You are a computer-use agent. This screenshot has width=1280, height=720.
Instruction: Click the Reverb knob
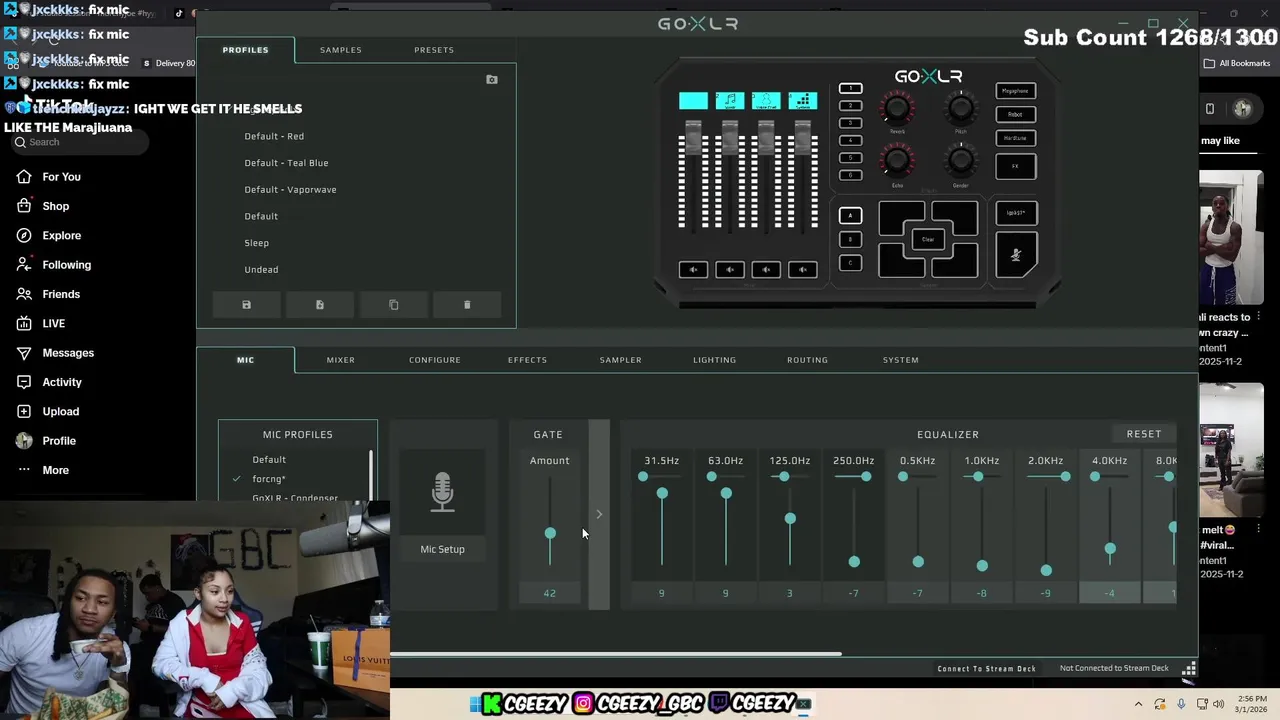coord(897,109)
